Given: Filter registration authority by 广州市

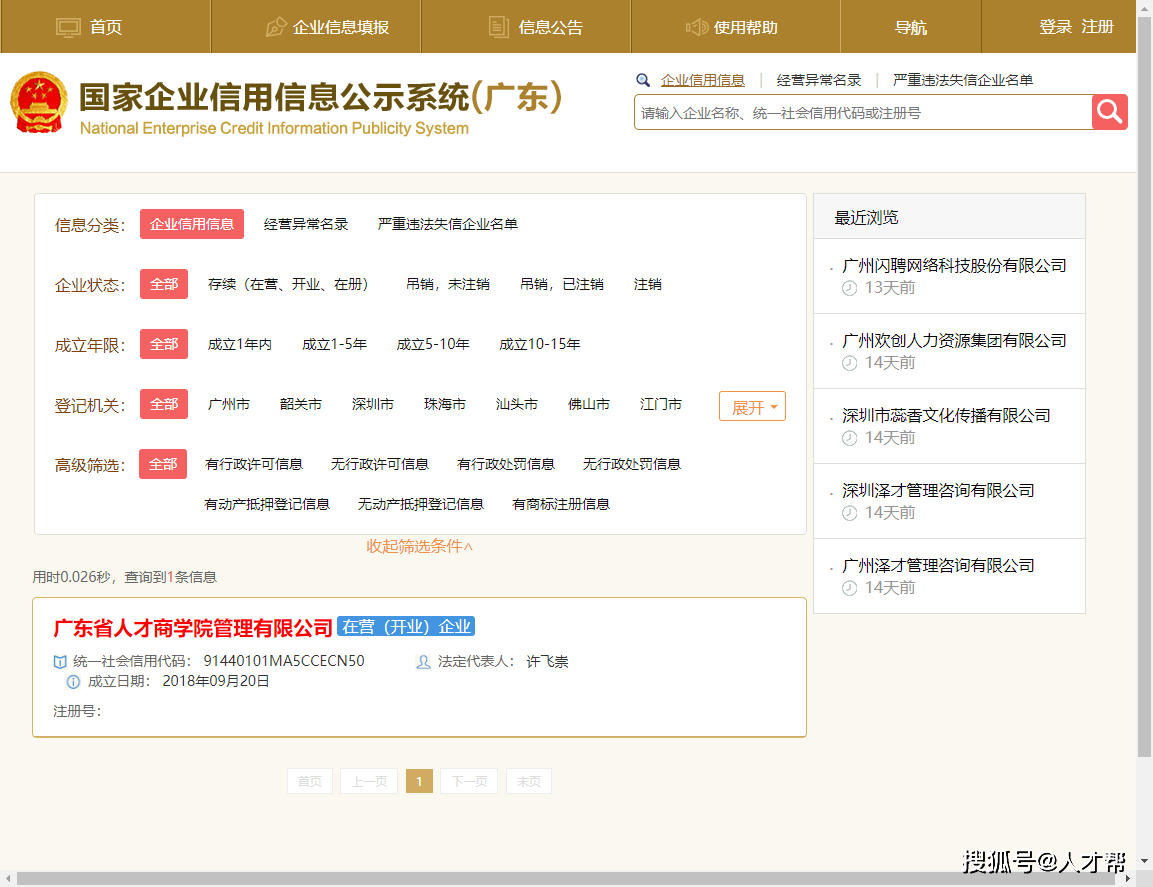Looking at the screenshot, I should pos(229,405).
